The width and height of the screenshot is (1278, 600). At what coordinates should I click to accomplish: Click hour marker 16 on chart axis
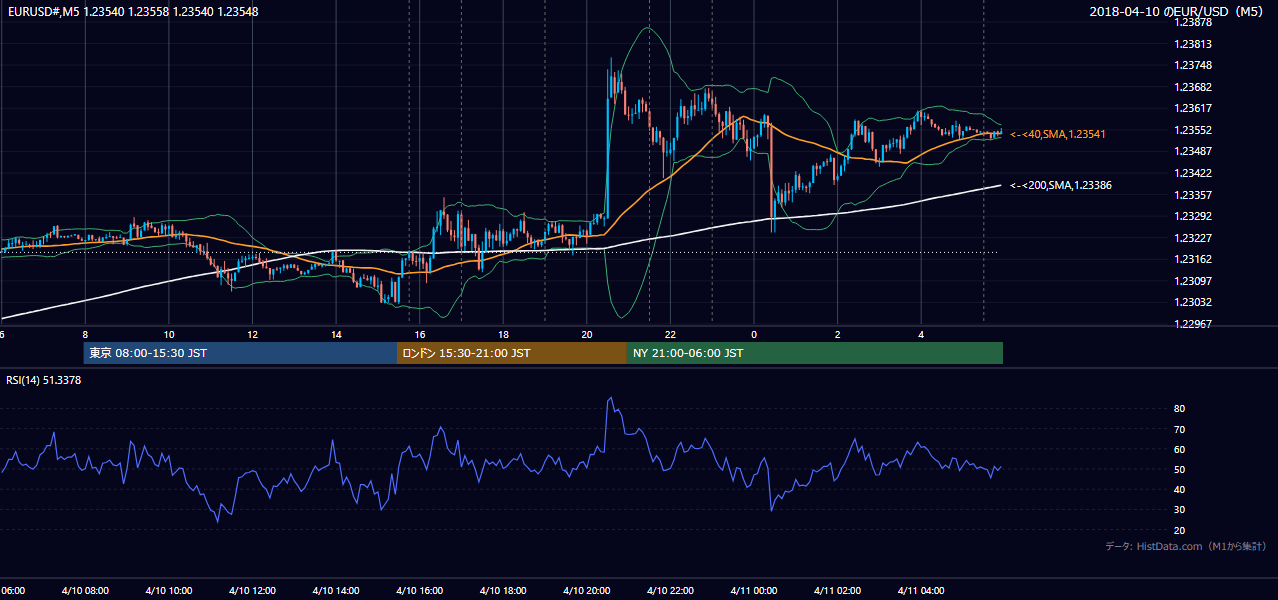pyautogui.click(x=419, y=334)
